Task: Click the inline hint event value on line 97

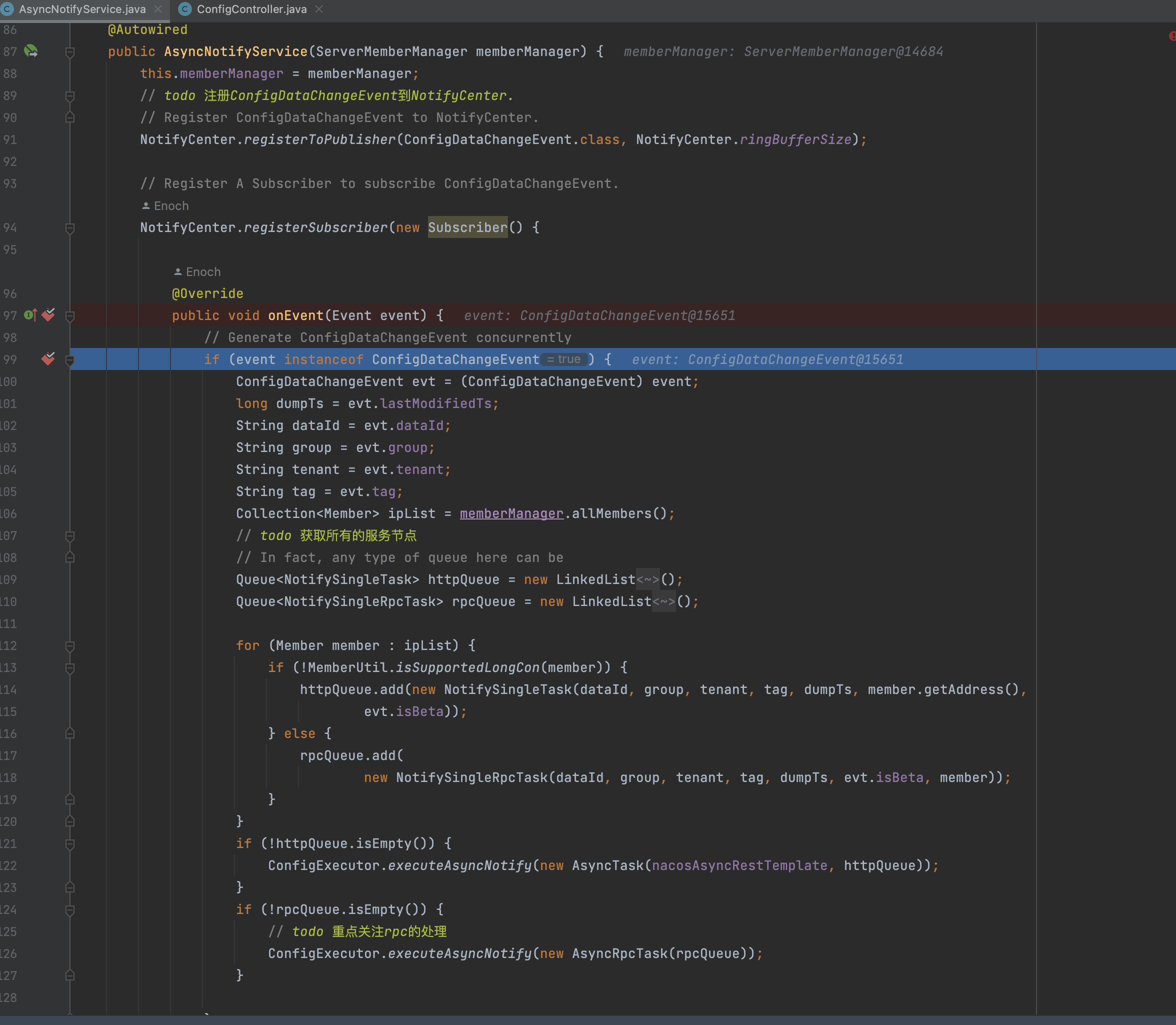Action: [599, 315]
